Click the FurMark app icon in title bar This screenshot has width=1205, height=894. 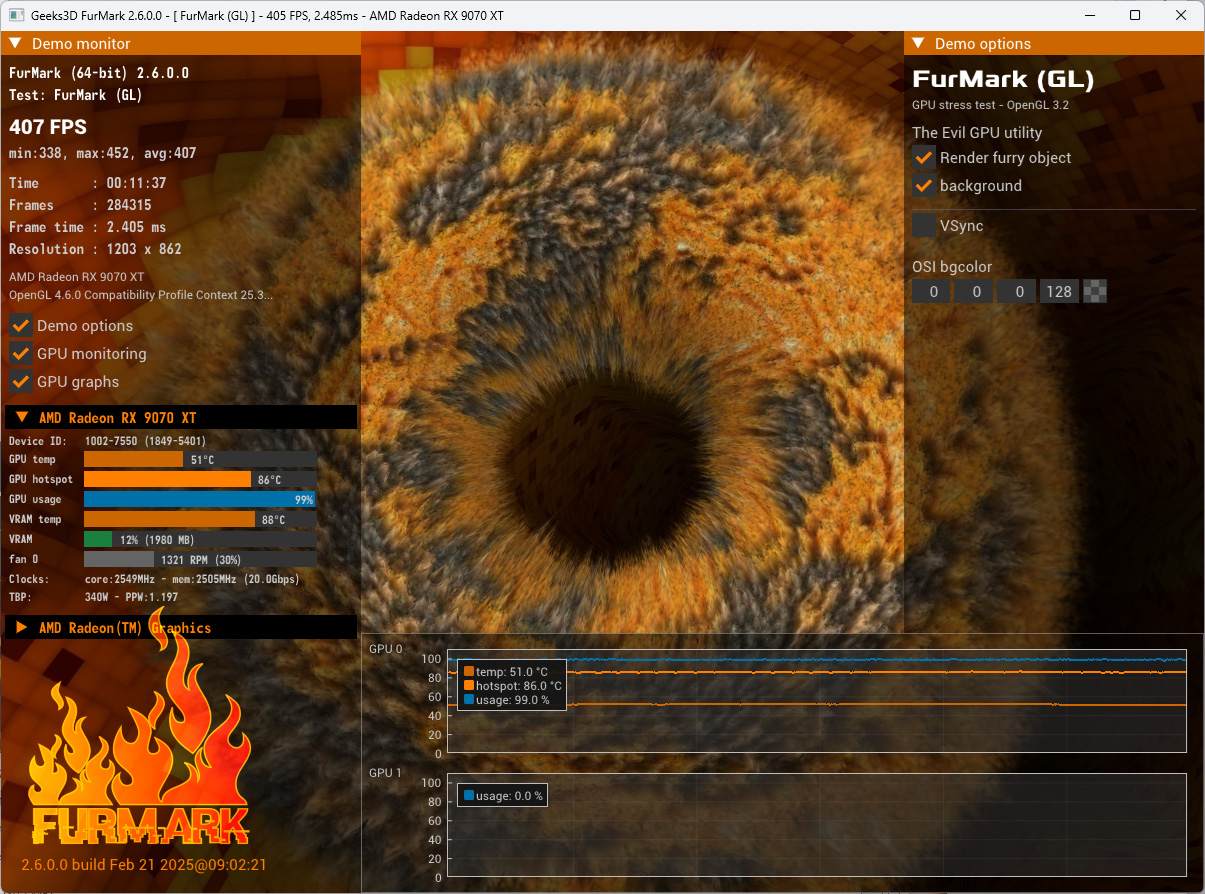tap(17, 15)
